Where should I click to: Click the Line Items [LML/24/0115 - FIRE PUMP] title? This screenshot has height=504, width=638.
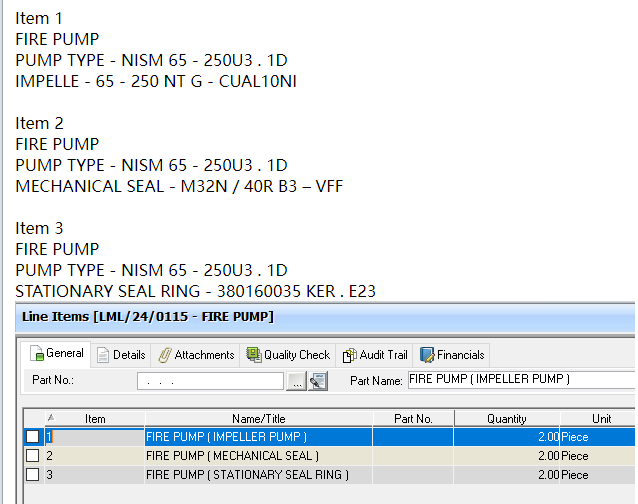pyautogui.click(x=148, y=316)
